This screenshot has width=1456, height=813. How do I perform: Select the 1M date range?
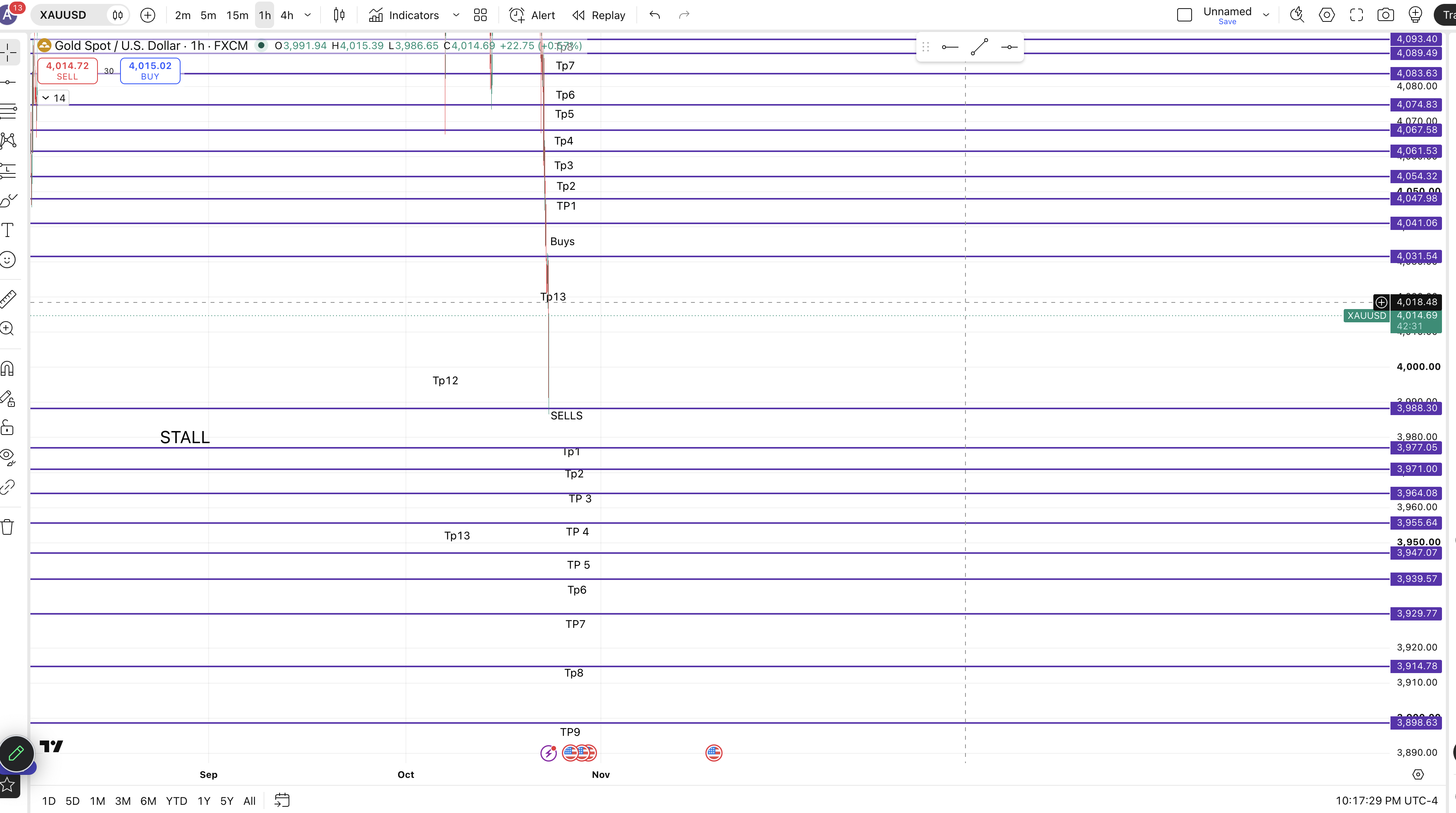97,801
